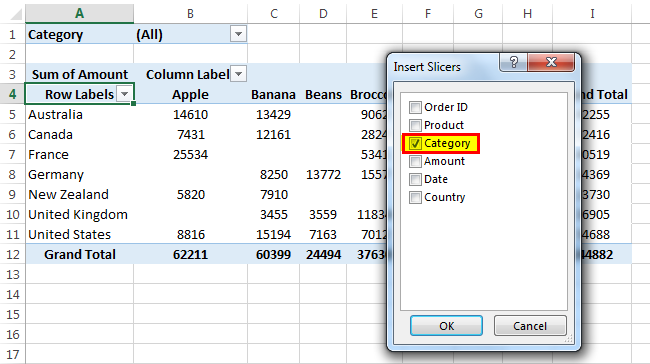
Task: Cancel the Insert Slicers dialog
Action: (x=530, y=326)
